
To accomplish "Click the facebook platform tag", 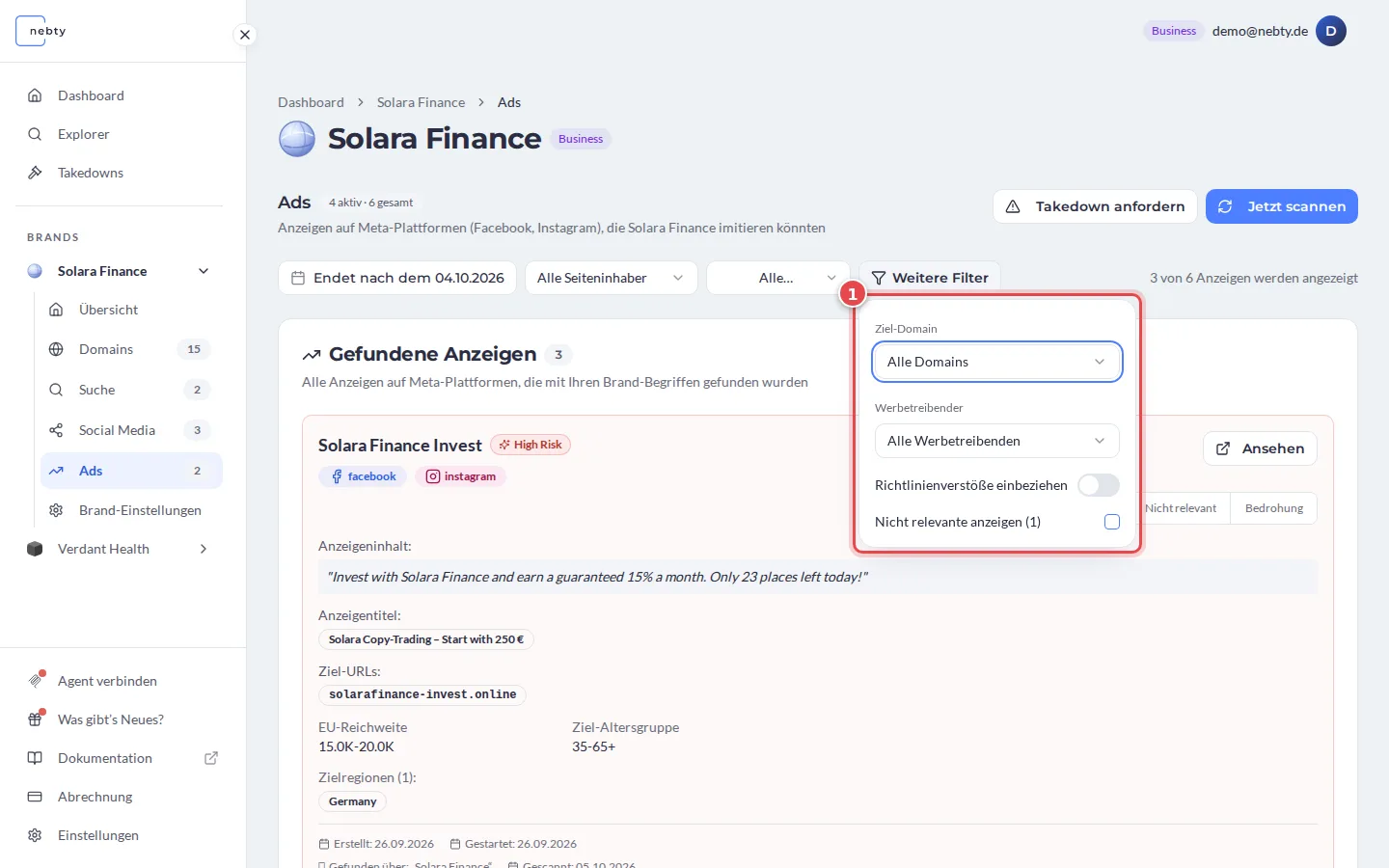I will [363, 476].
